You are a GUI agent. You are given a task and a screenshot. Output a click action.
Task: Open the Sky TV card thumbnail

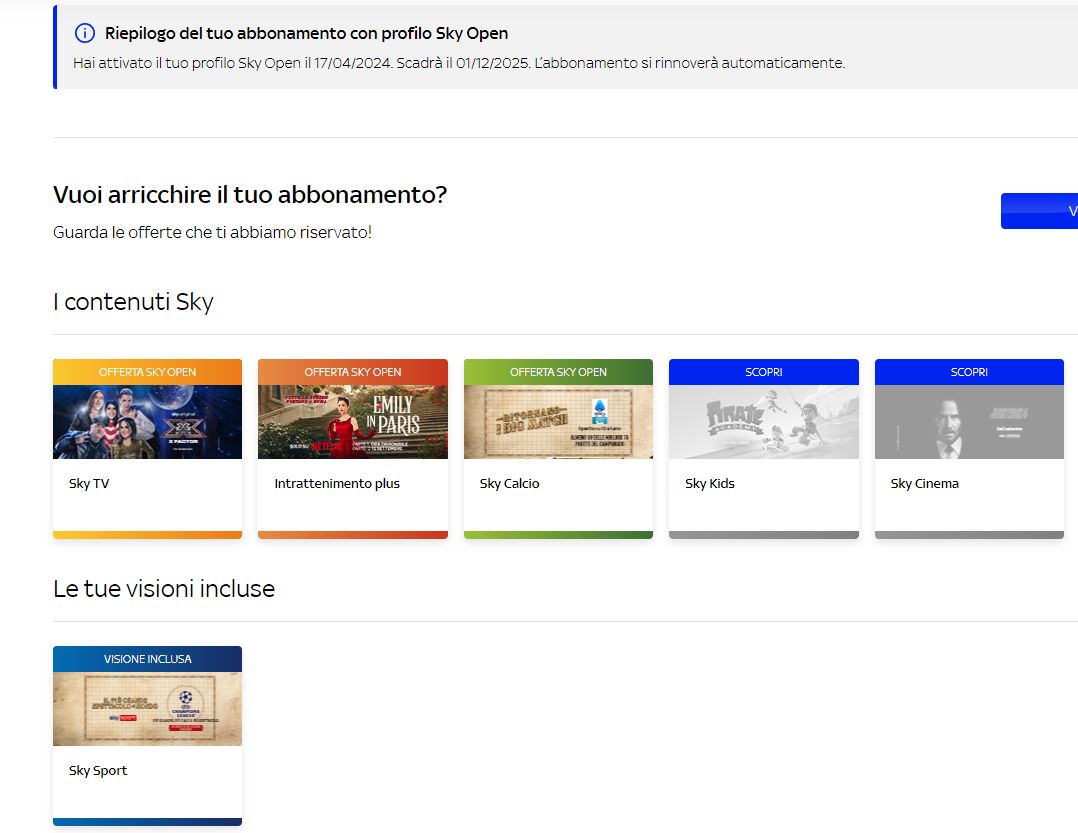(147, 422)
